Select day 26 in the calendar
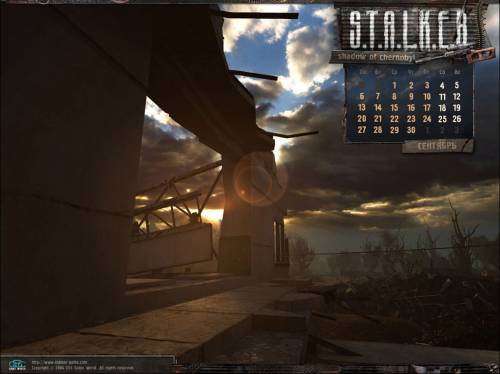 coord(457,119)
